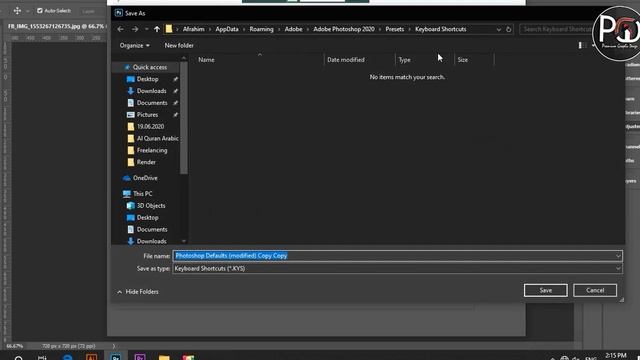Open Documents under This PC
The image size is (640, 360).
[152, 229]
